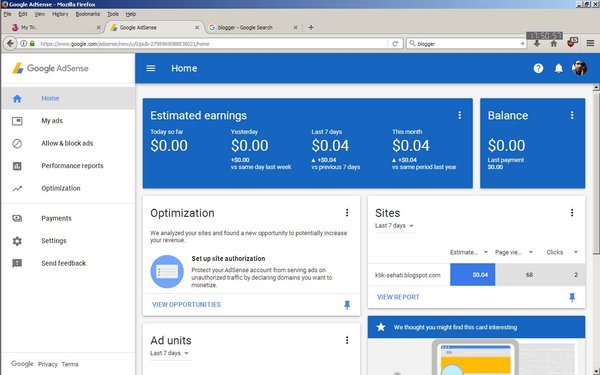Image resolution: width=600 pixels, height=375 pixels.
Task: Click Set up site authorization opportunity
Action: (228, 259)
